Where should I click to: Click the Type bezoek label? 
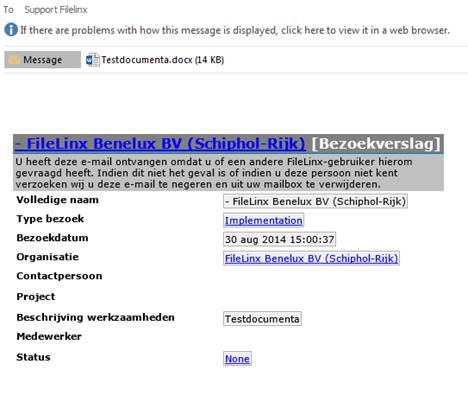coord(50,219)
